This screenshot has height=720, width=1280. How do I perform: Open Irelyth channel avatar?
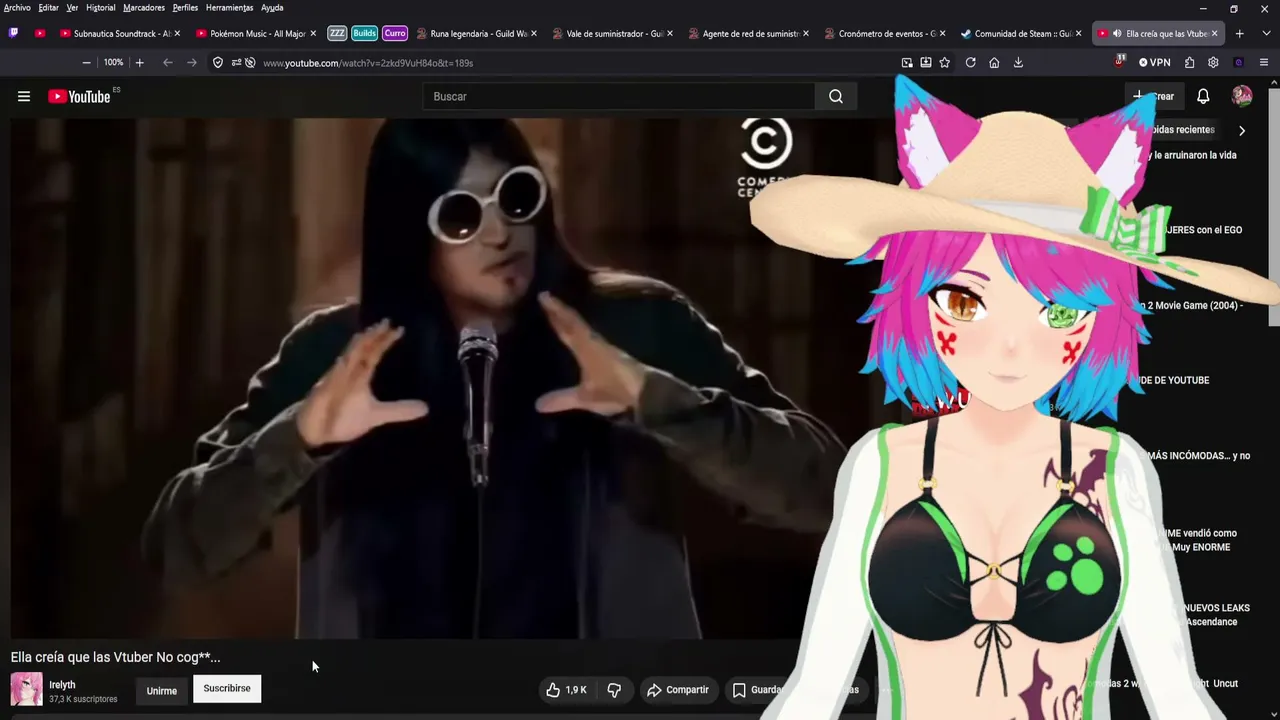[27, 689]
